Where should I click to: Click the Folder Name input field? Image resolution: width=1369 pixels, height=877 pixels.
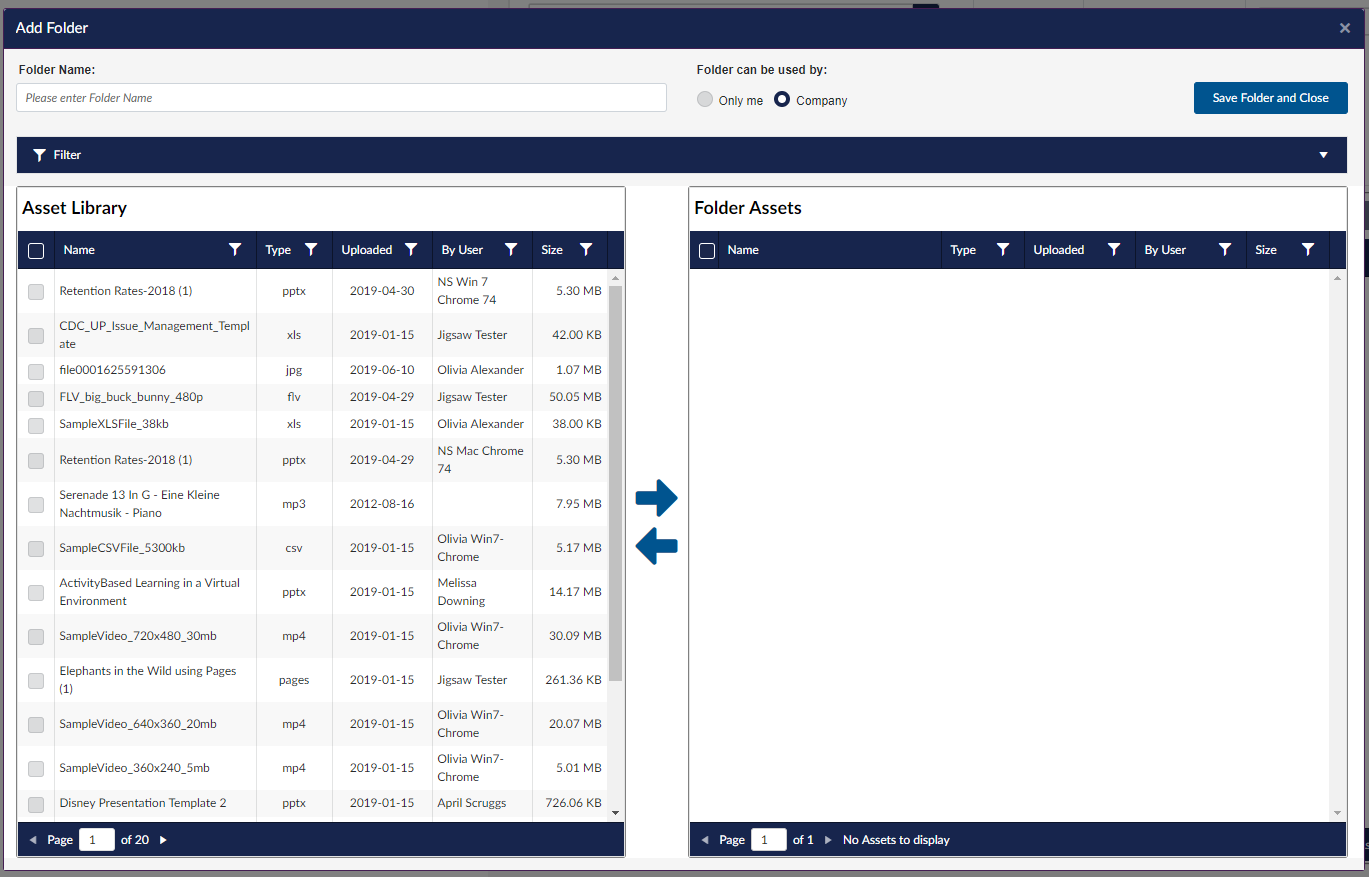[341, 98]
